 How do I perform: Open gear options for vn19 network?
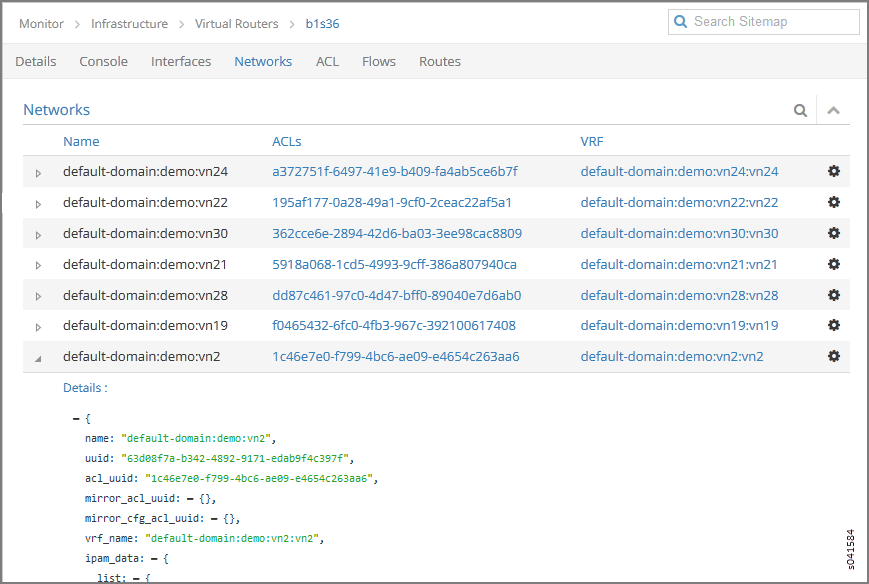833,325
